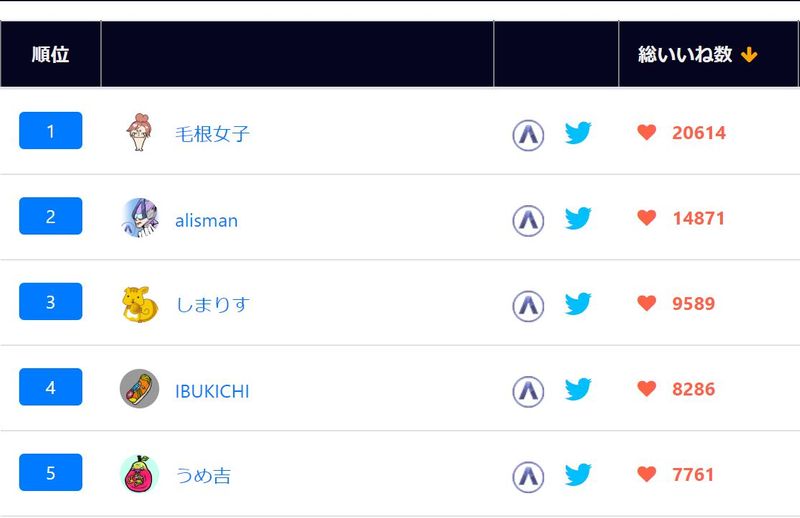Click the 総いいね数 column header
Screen dimensions: 800x518
coord(685,55)
